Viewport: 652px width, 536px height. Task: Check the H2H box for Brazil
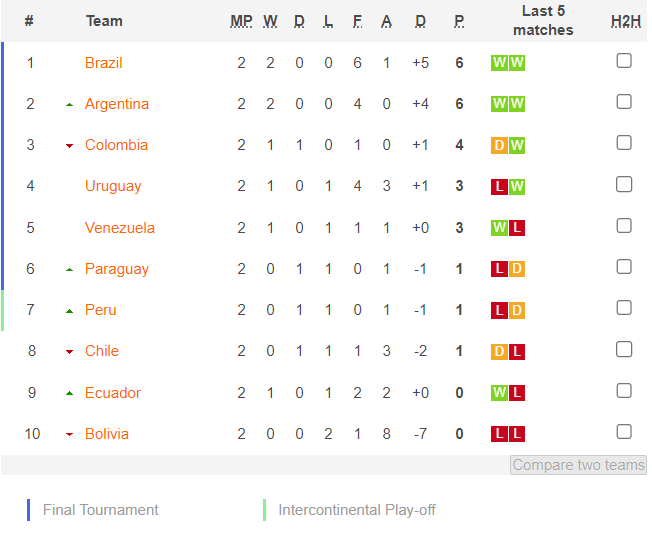point(624,61)
